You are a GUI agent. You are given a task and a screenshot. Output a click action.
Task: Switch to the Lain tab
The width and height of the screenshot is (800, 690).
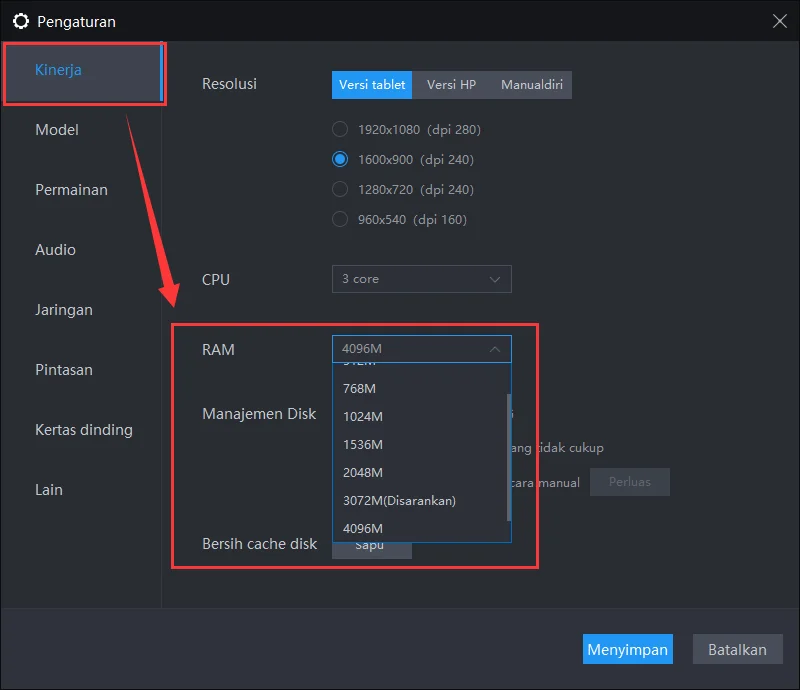49,489
